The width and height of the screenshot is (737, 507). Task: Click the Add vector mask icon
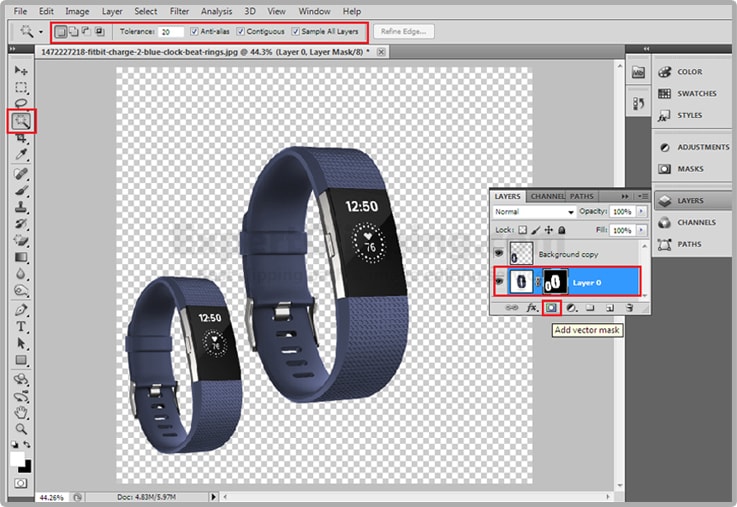(551, 308)
